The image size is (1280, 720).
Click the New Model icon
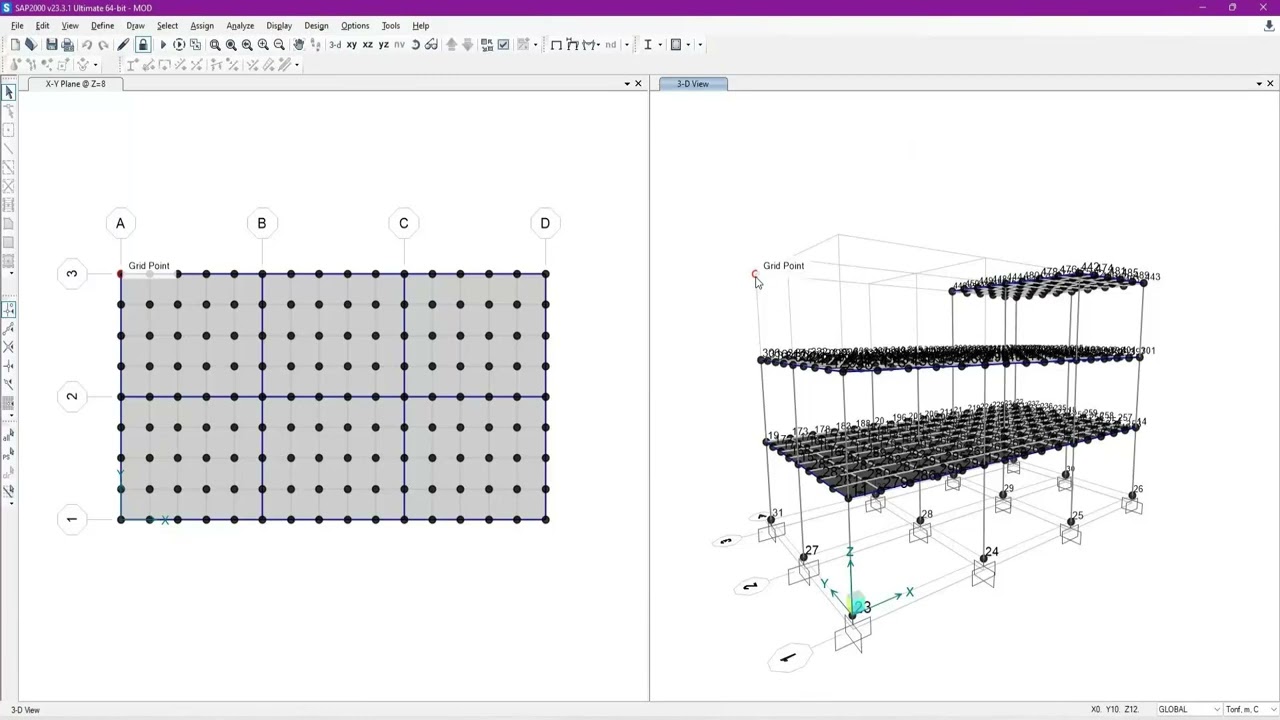(16, 44)
